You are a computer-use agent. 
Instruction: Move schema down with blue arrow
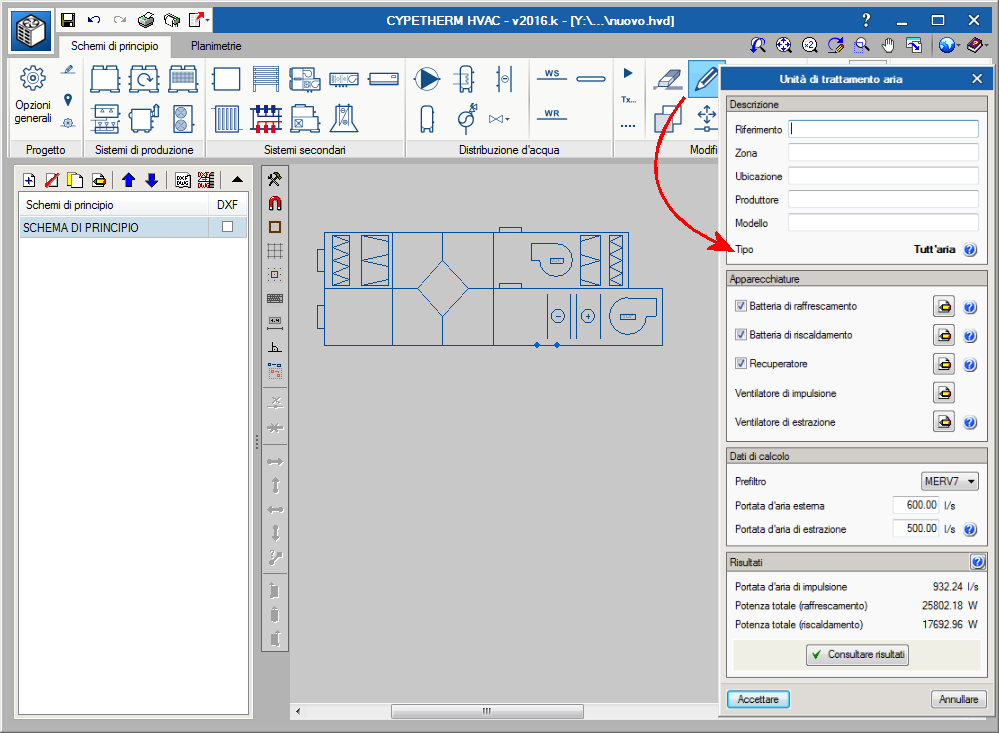point(152,180)
